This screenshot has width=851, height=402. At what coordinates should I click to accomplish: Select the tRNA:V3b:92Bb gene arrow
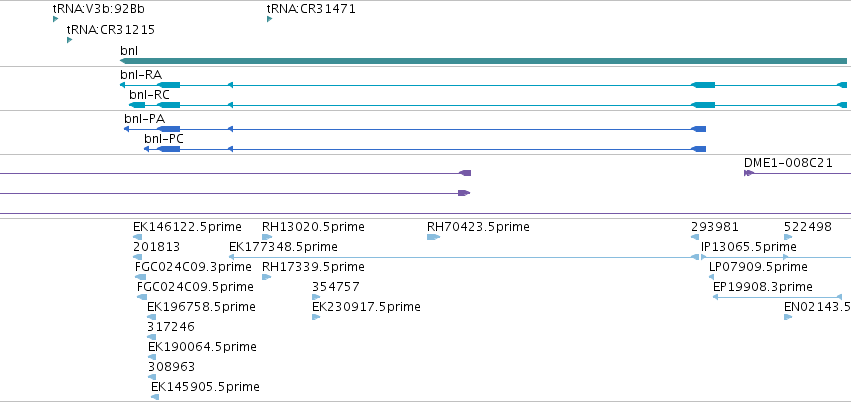coord(55,20)
